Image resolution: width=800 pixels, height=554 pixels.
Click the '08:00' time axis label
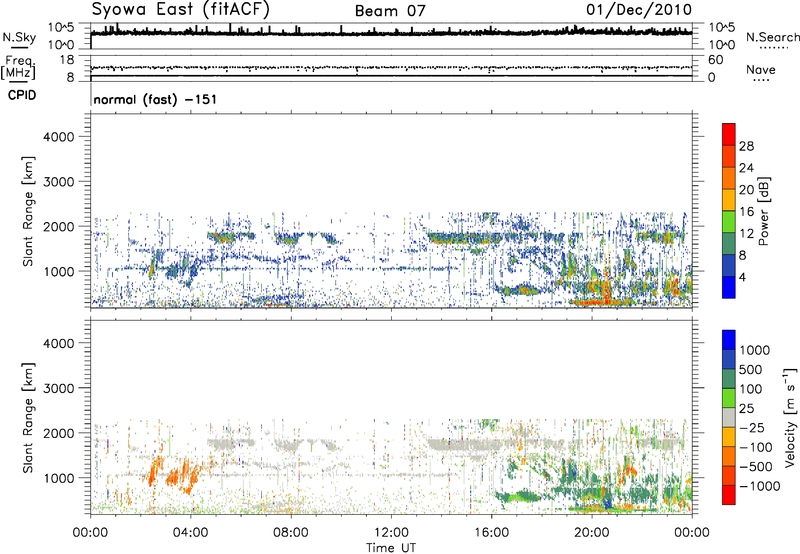[291, 533]
